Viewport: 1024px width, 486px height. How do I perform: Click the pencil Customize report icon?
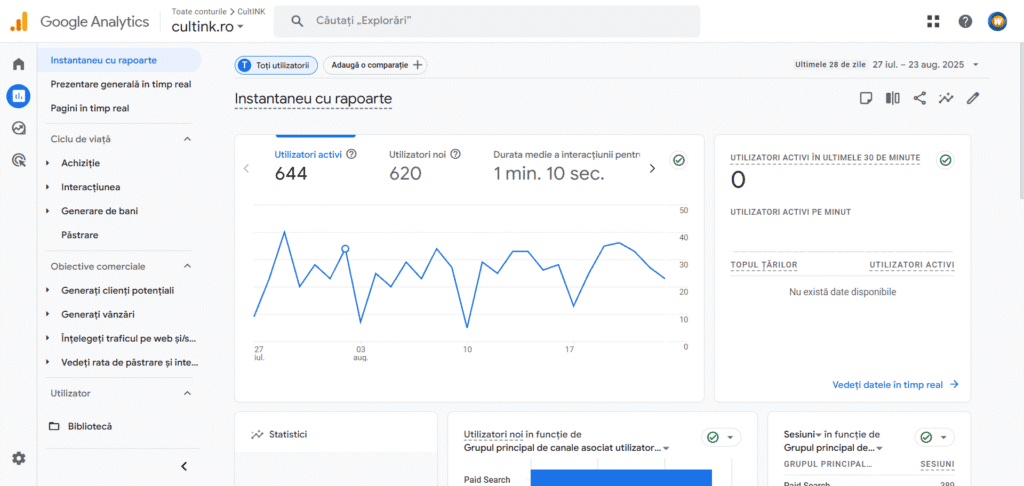pos(972,98)
